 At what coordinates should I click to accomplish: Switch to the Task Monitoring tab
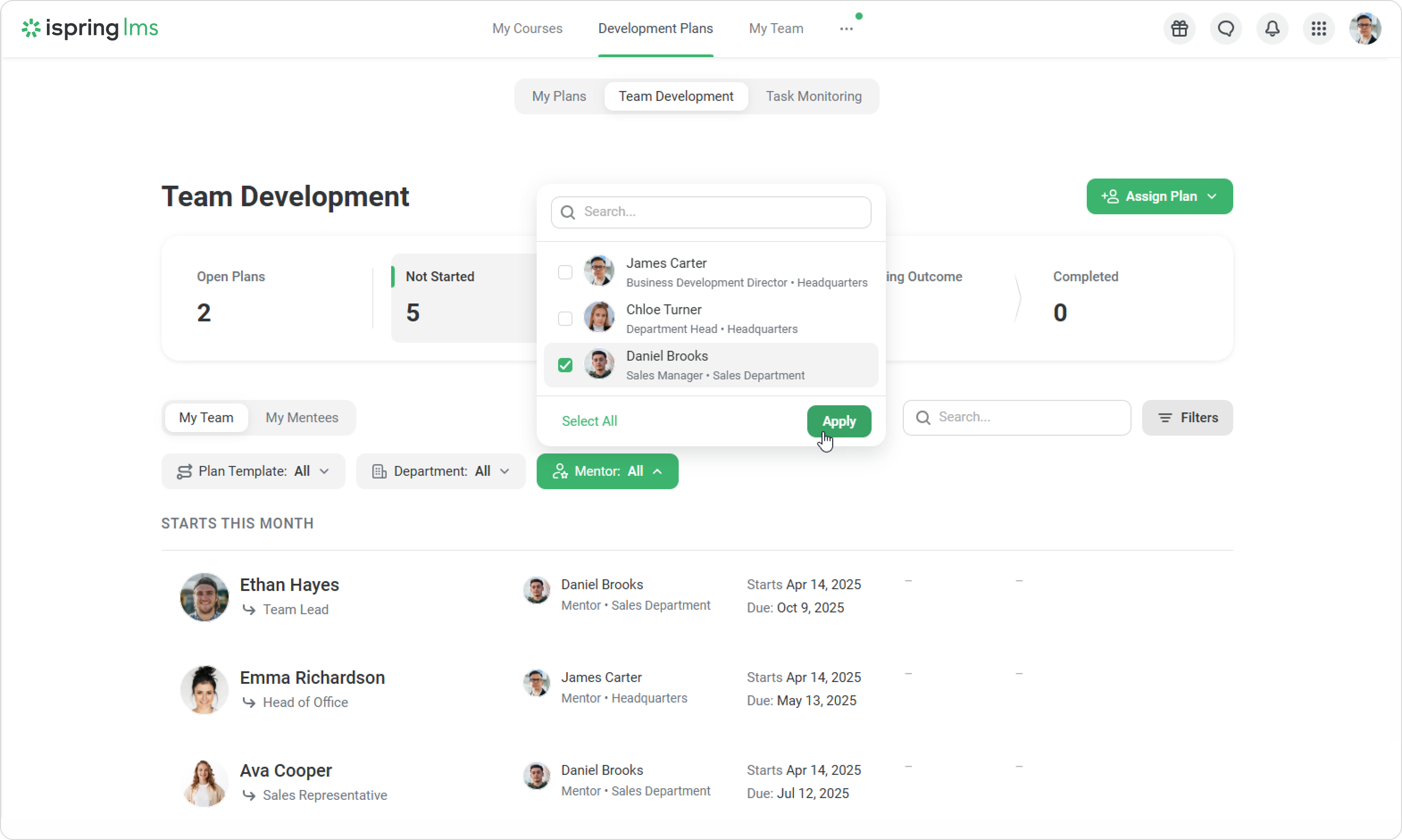(813, 96)
